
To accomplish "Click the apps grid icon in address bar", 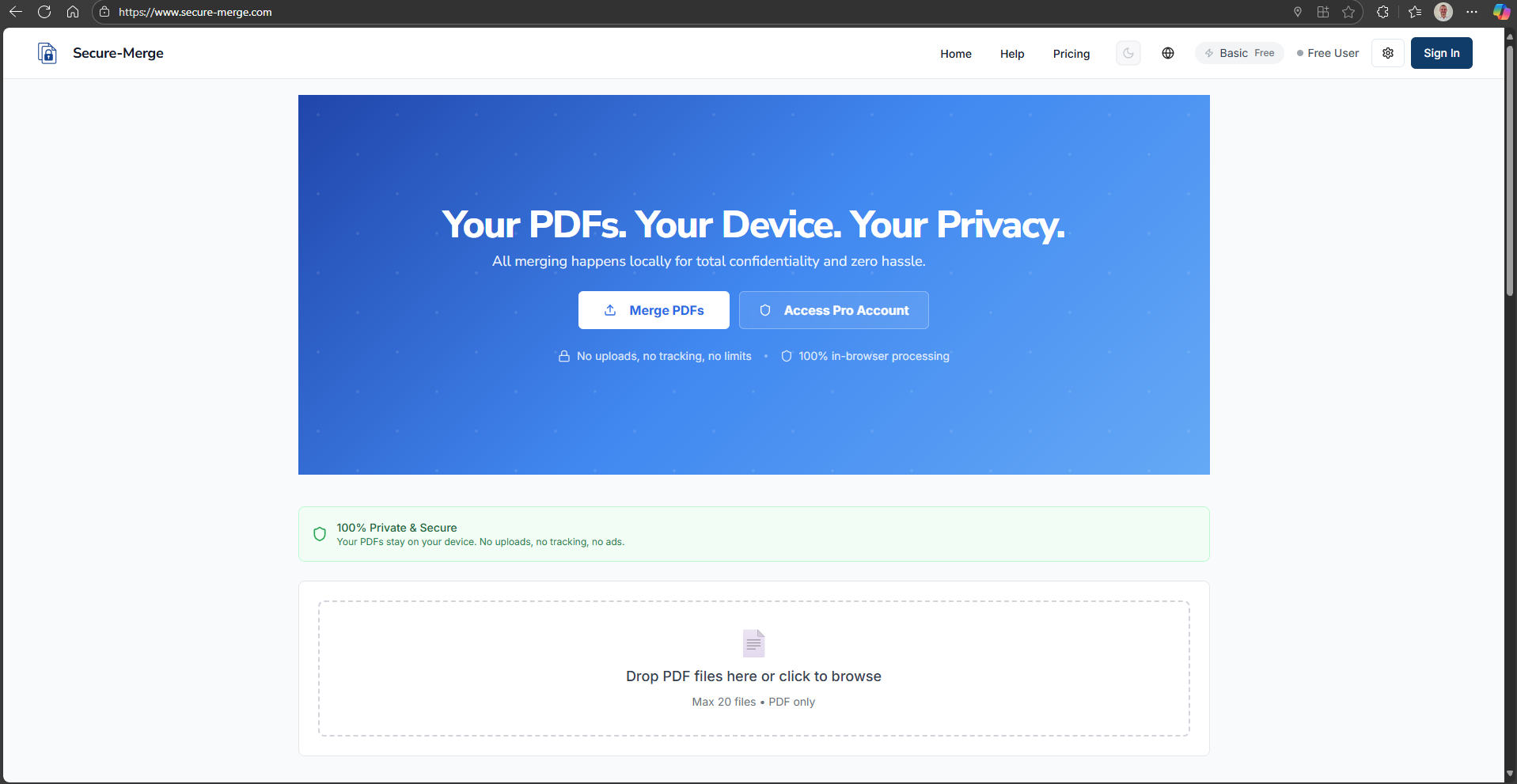I will 1323,12.
